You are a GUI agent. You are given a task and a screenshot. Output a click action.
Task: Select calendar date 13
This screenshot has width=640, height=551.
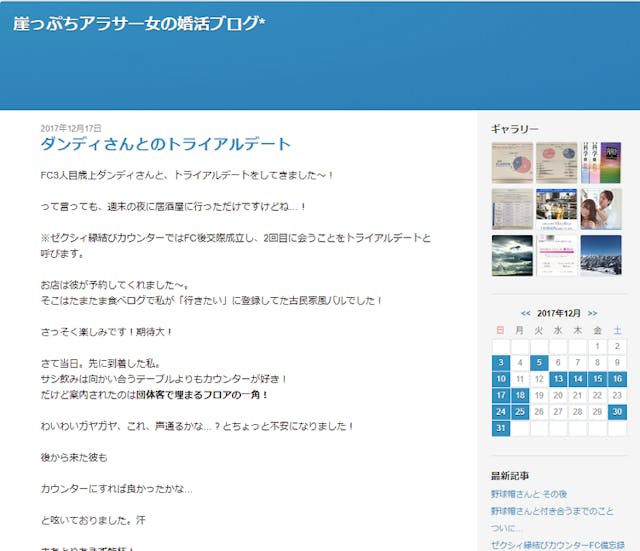[x=558, y=379]
